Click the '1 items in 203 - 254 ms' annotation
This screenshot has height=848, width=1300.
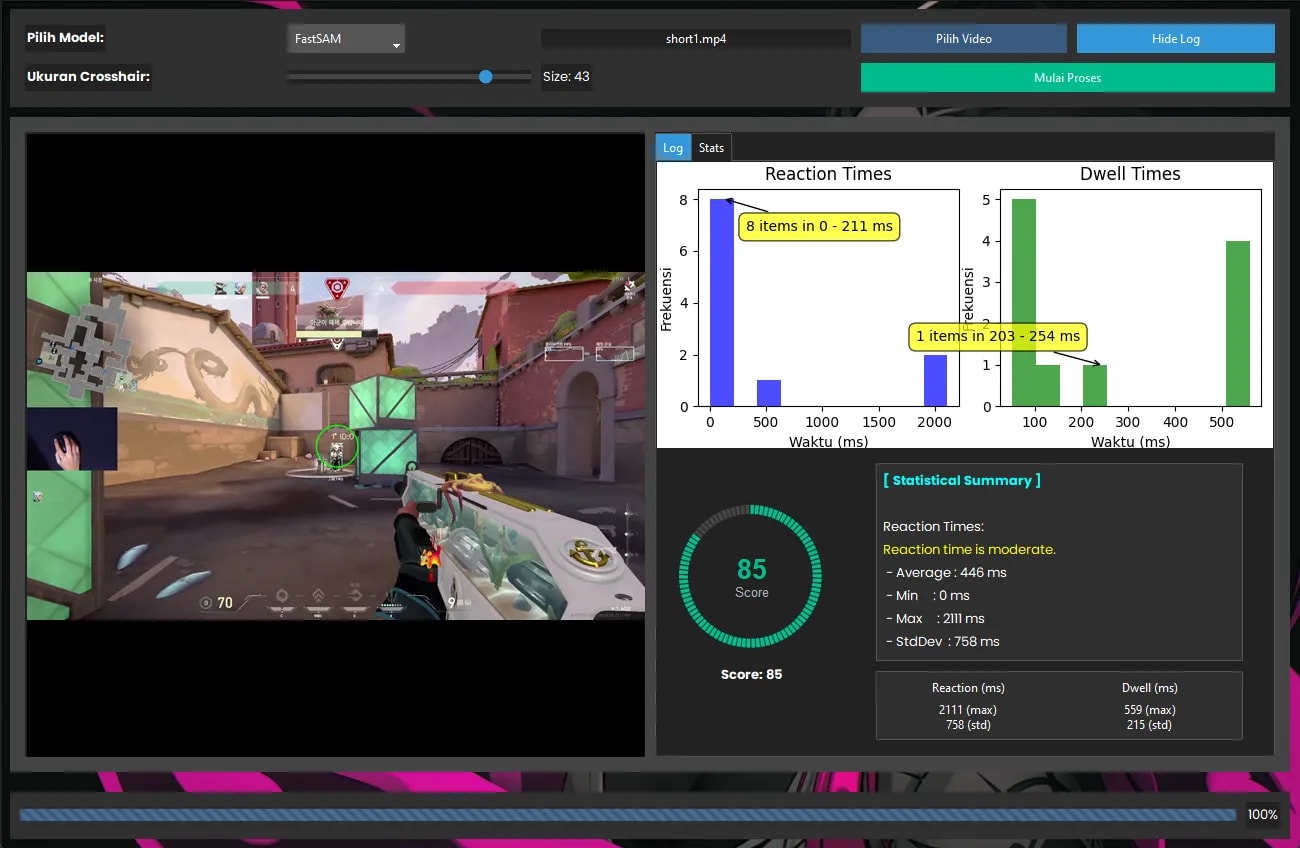(998, 337)
